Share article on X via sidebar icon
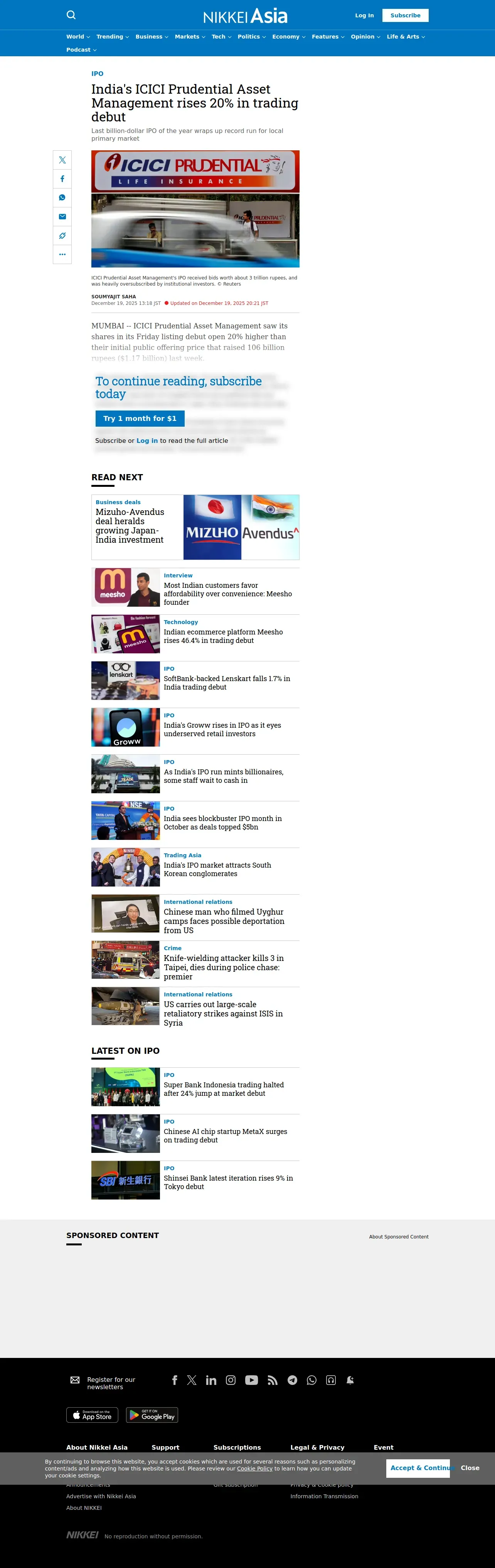 pos(62,160)
